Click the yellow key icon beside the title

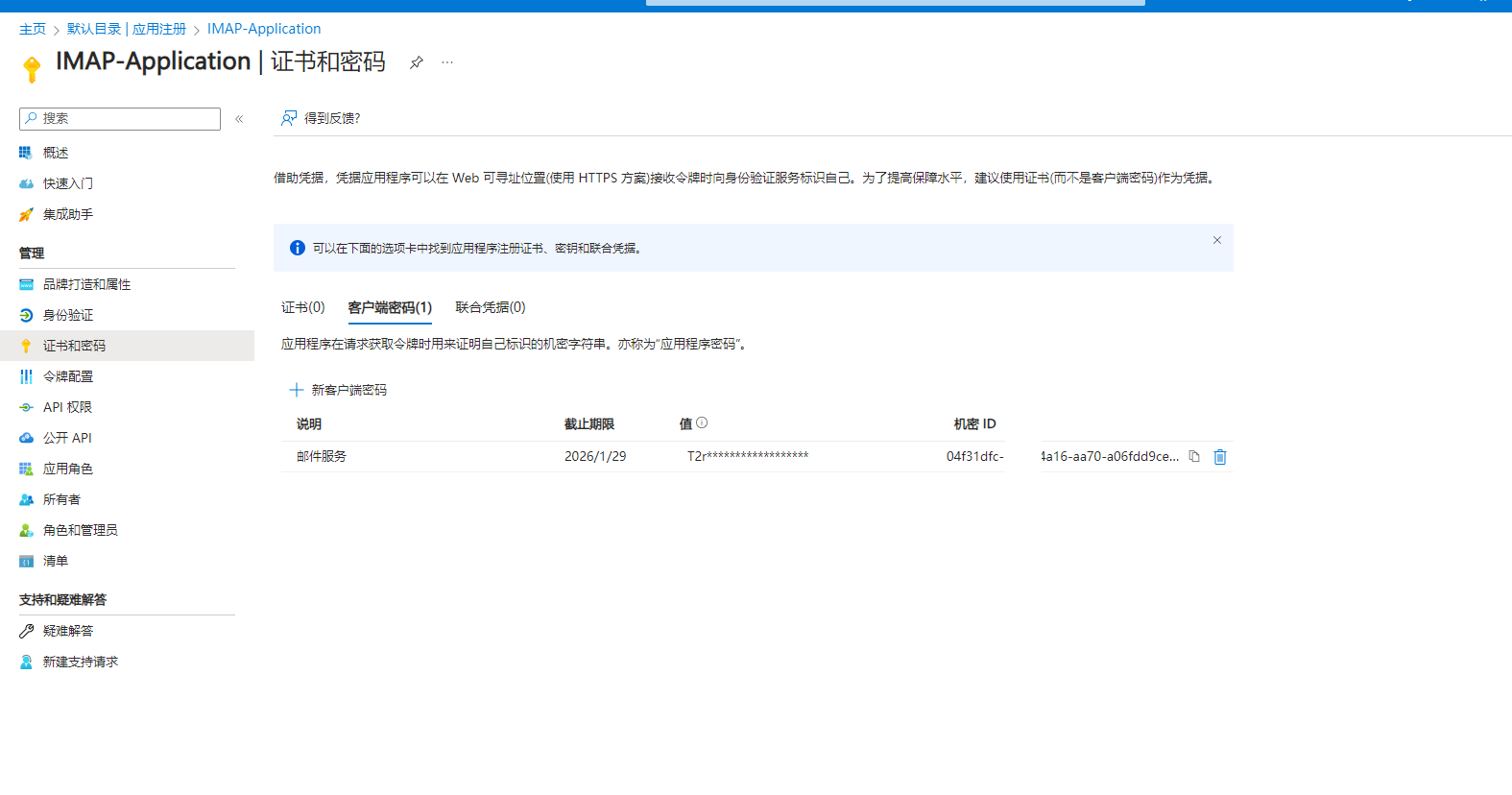[32, 69]
